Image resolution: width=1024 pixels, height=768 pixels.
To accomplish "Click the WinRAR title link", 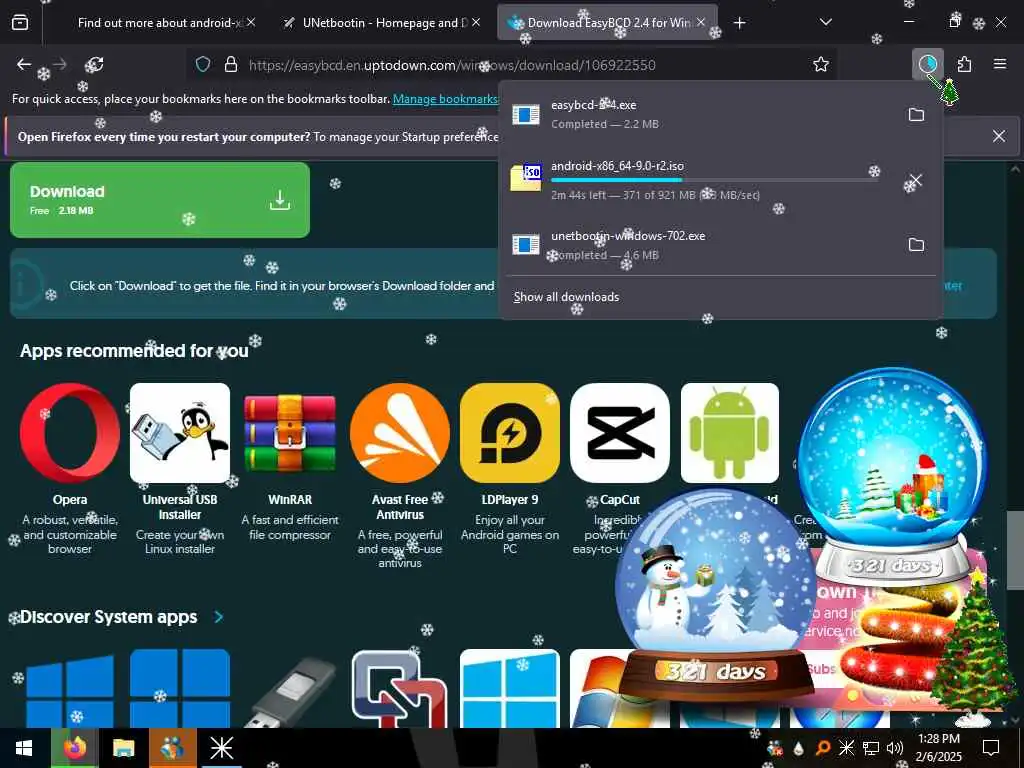I will [x=290, y=500].
